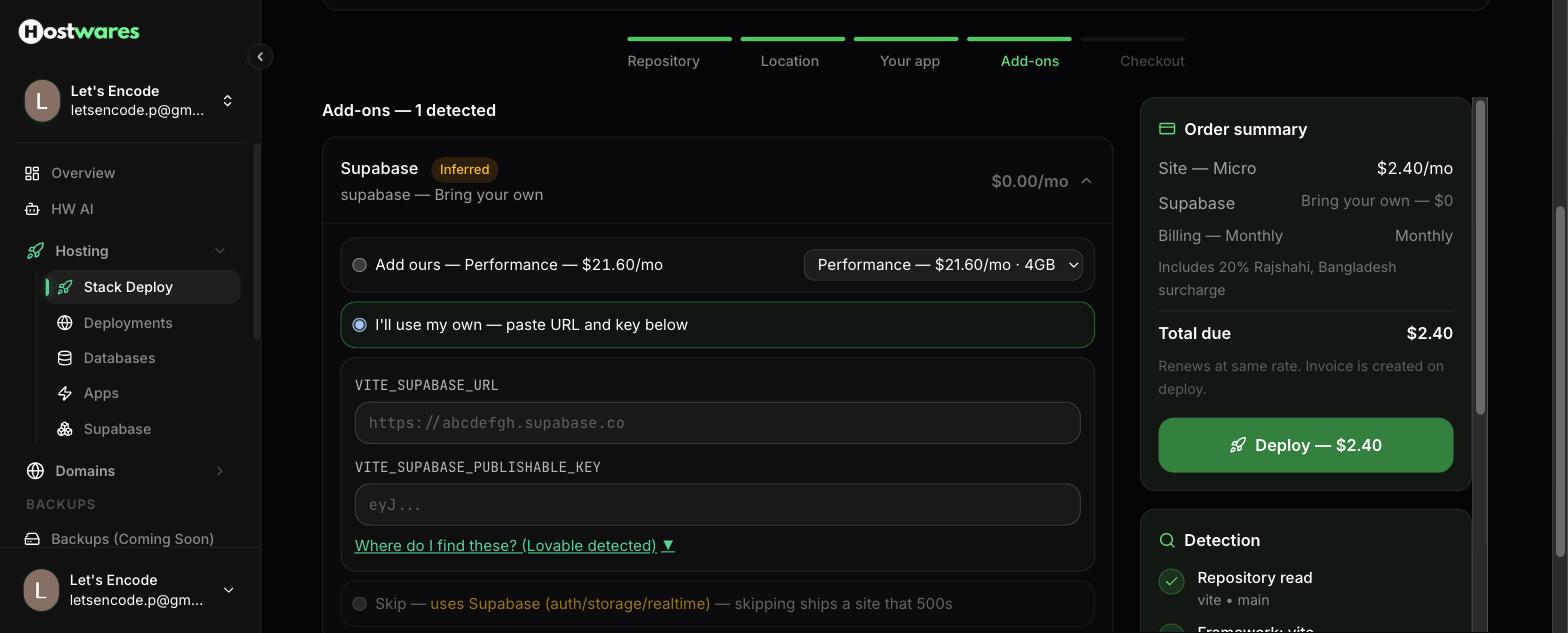The image size is (1568, 633).
Task: Click the $0.00/mo Supabase price
Action: (1029, 181)
